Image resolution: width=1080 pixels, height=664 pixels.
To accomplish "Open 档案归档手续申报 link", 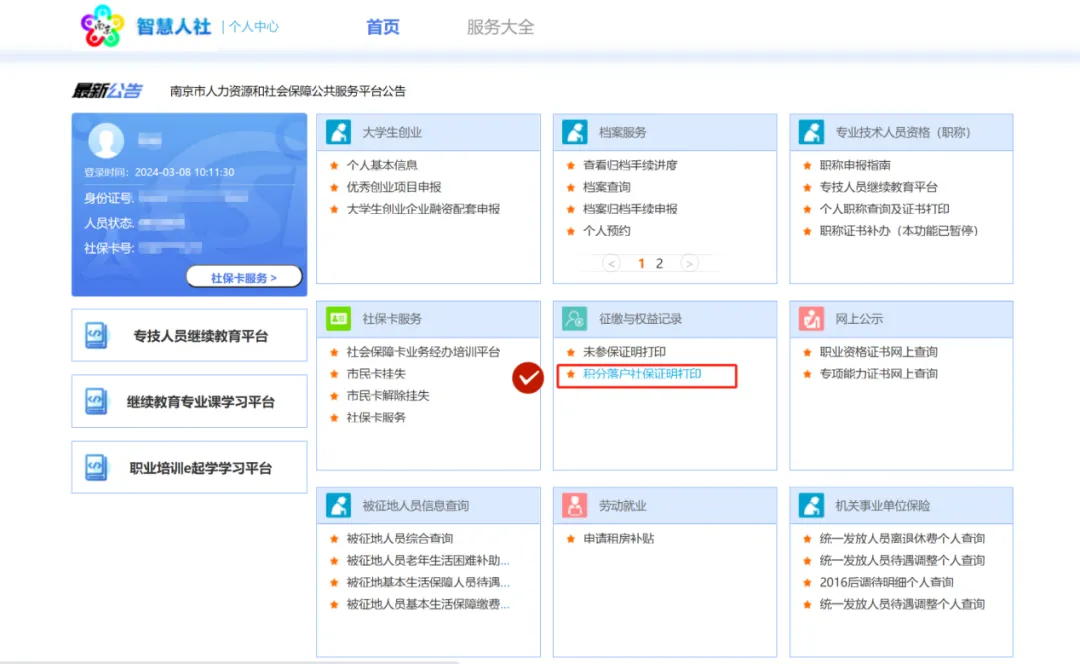I will (x=630, y=209).
